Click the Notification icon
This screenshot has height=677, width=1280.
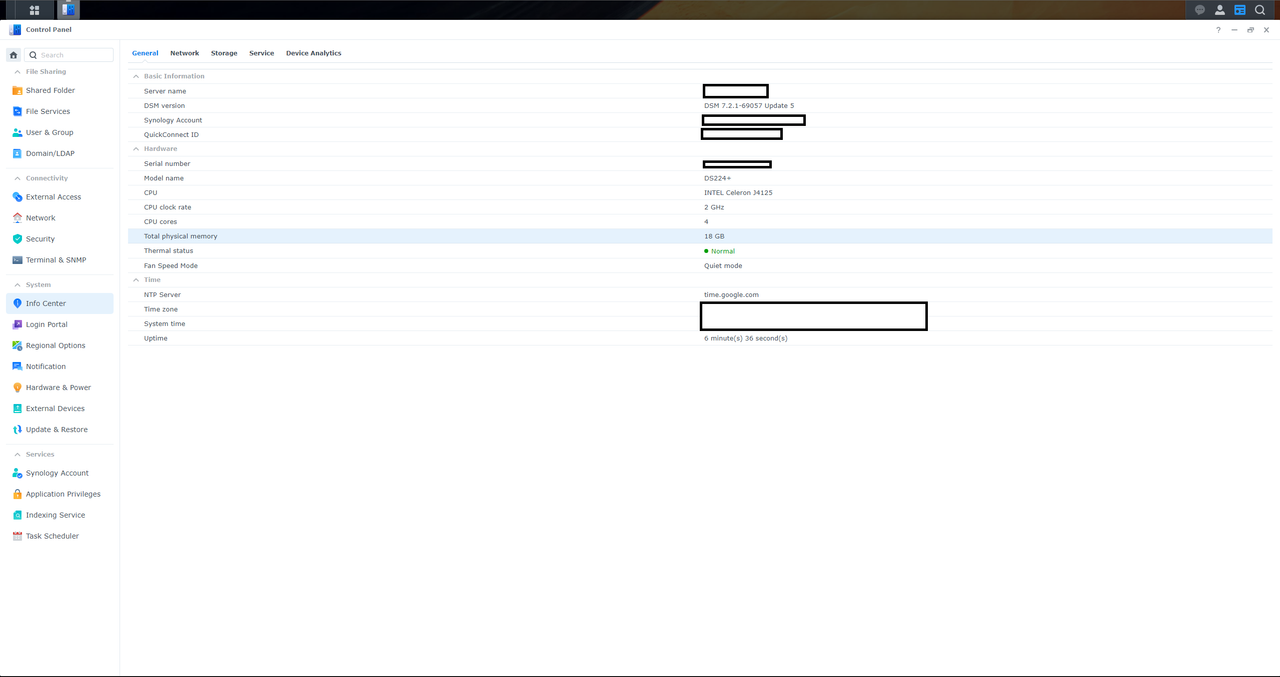pos(17,366)
